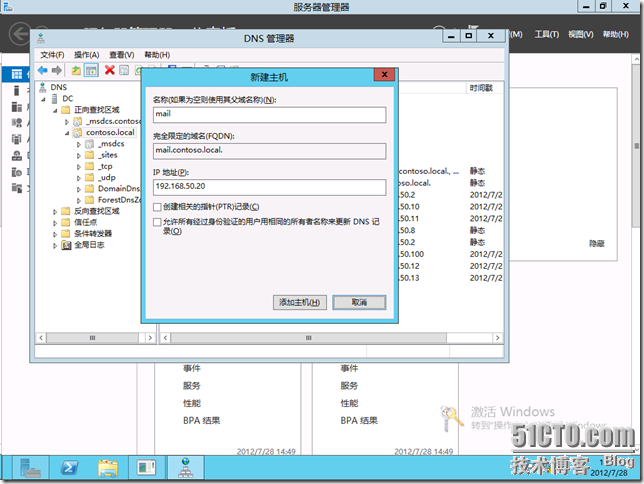The image size is (644, 484).
Task: Click the 全局日志 log icon in tree
Action: tap(66, 245)
